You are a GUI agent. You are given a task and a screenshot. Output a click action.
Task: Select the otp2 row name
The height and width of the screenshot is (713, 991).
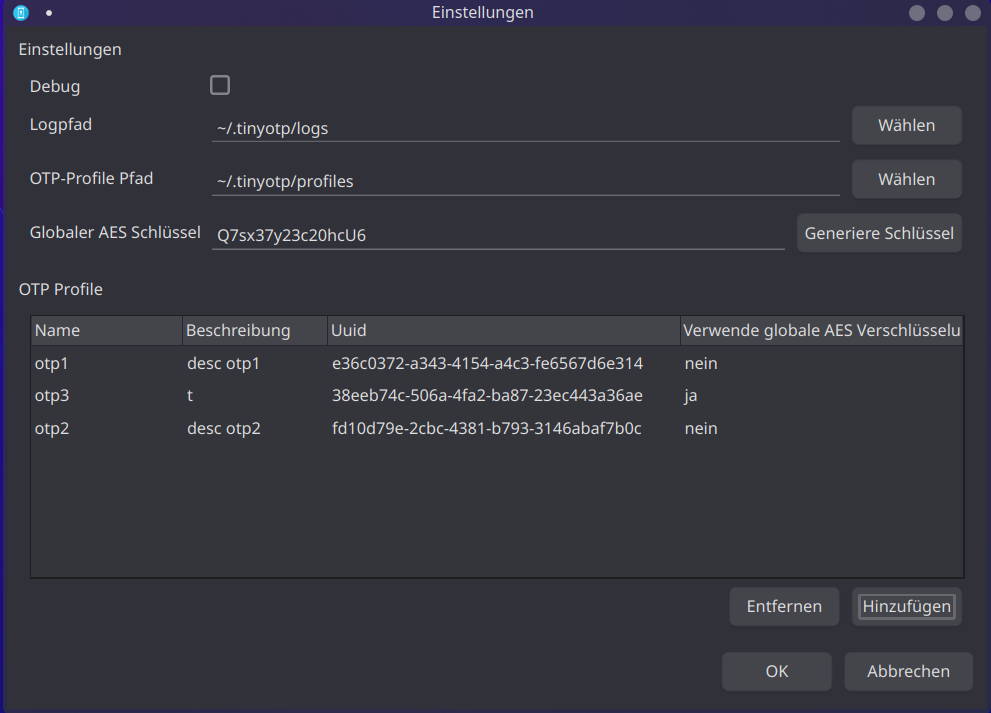coord(52,429)
